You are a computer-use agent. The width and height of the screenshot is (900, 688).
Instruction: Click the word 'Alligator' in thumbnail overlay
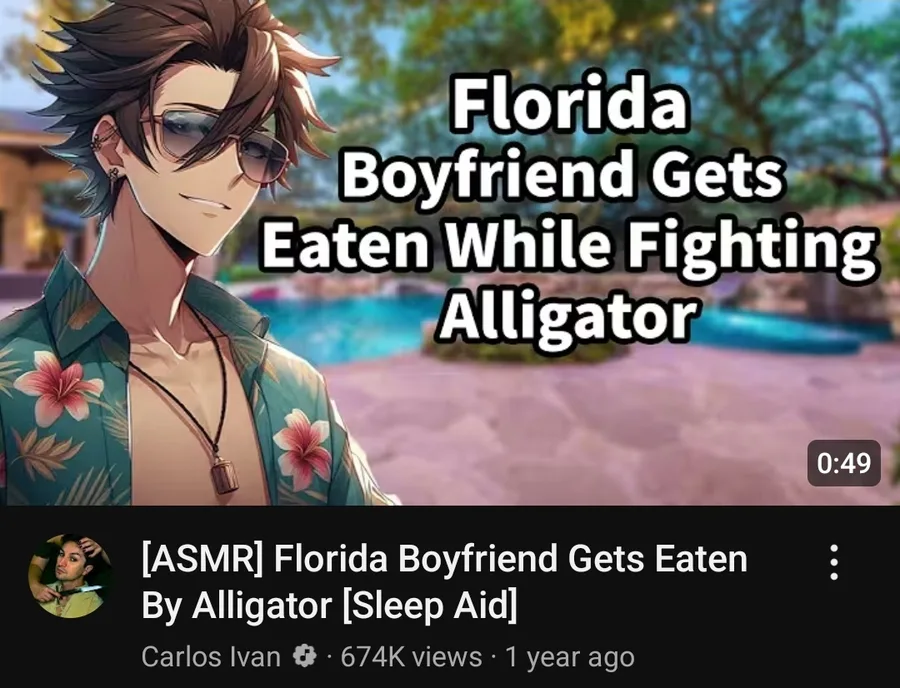[568, 317]
